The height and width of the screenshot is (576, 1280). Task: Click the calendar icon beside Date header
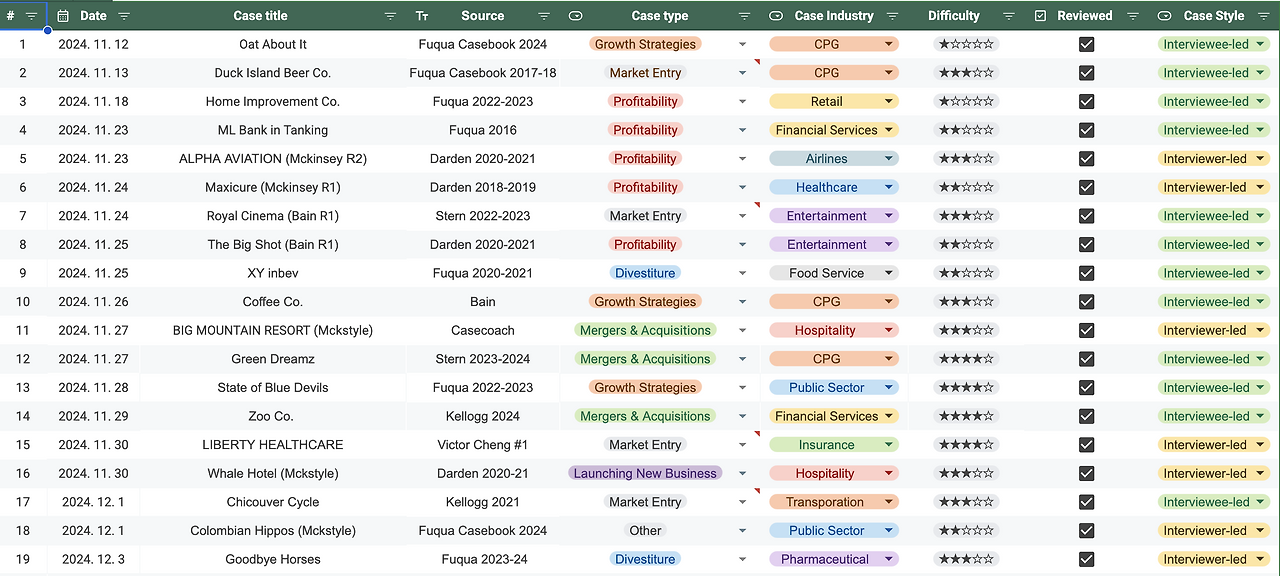(x=63, y=16)
